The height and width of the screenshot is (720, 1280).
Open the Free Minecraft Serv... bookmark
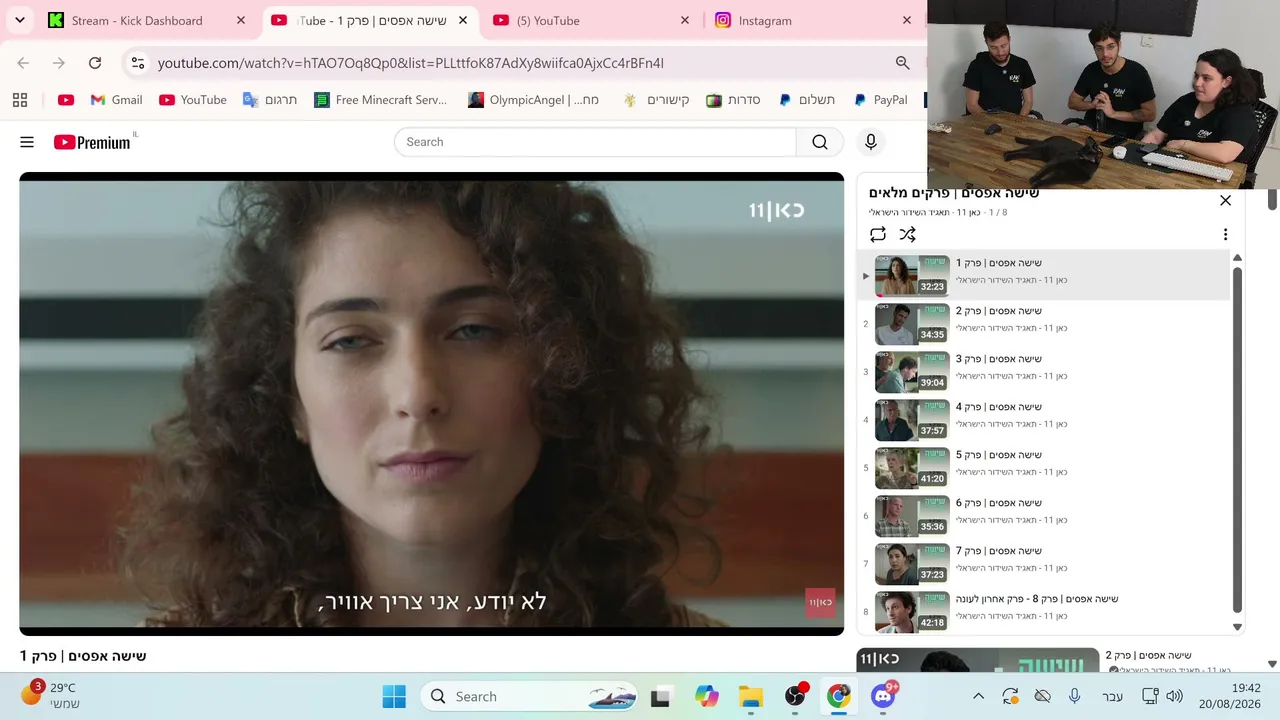click(381, 100)
